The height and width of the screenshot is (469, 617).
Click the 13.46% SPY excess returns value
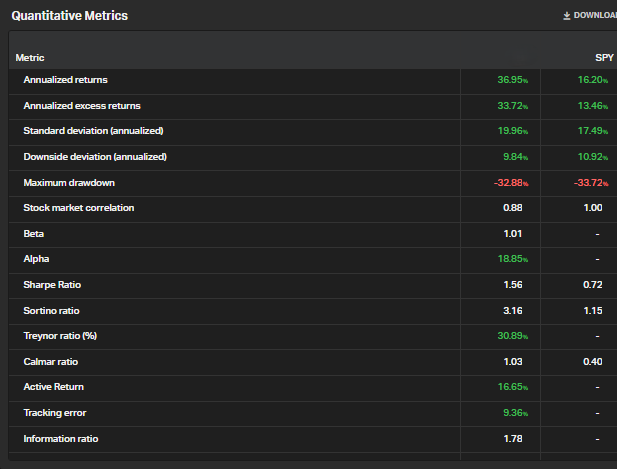(x=593, y=106)
